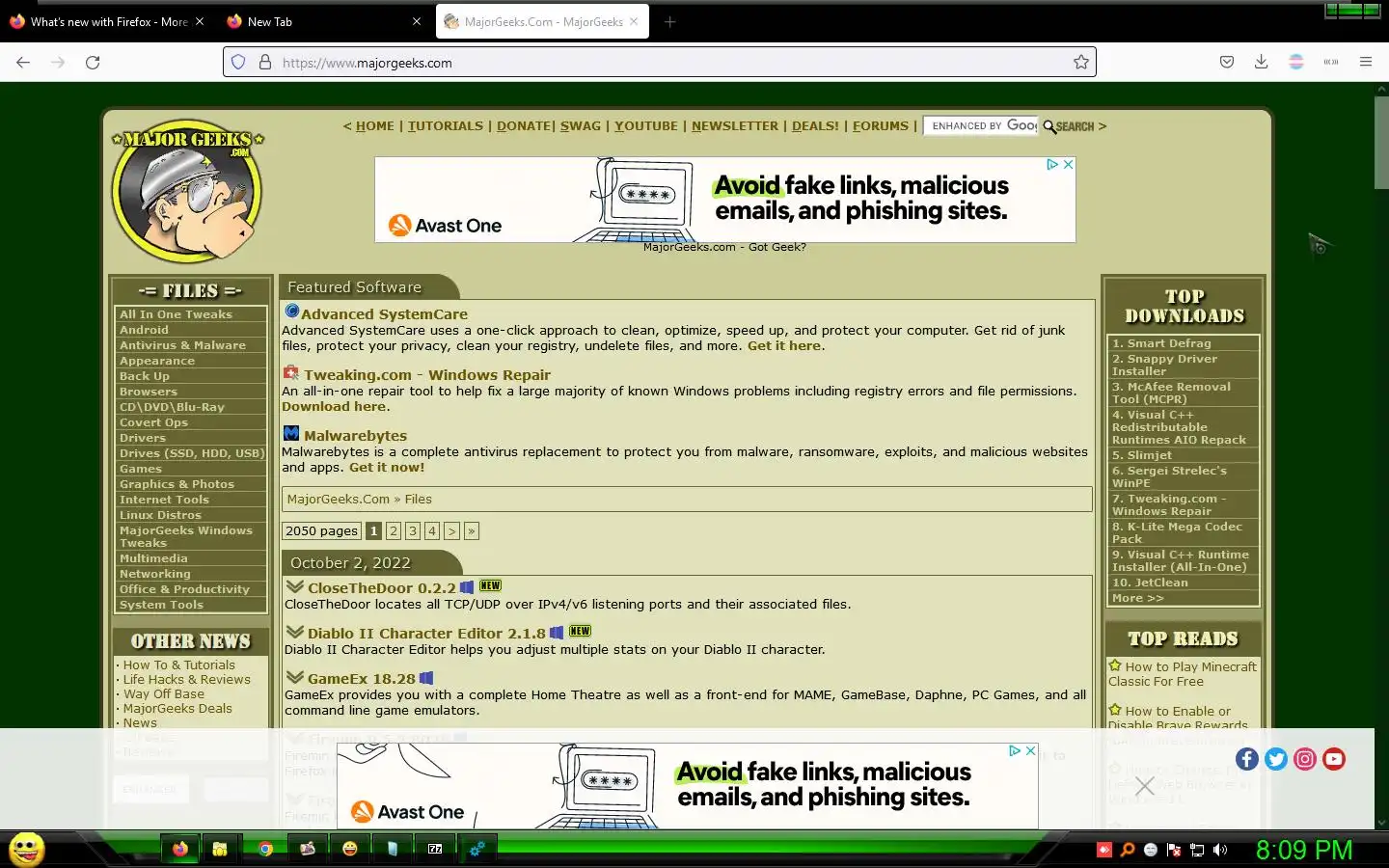Click the MajorGeeks mascot logo
The height and width of the screenshot is (868, 1389).
pos(188,191)
